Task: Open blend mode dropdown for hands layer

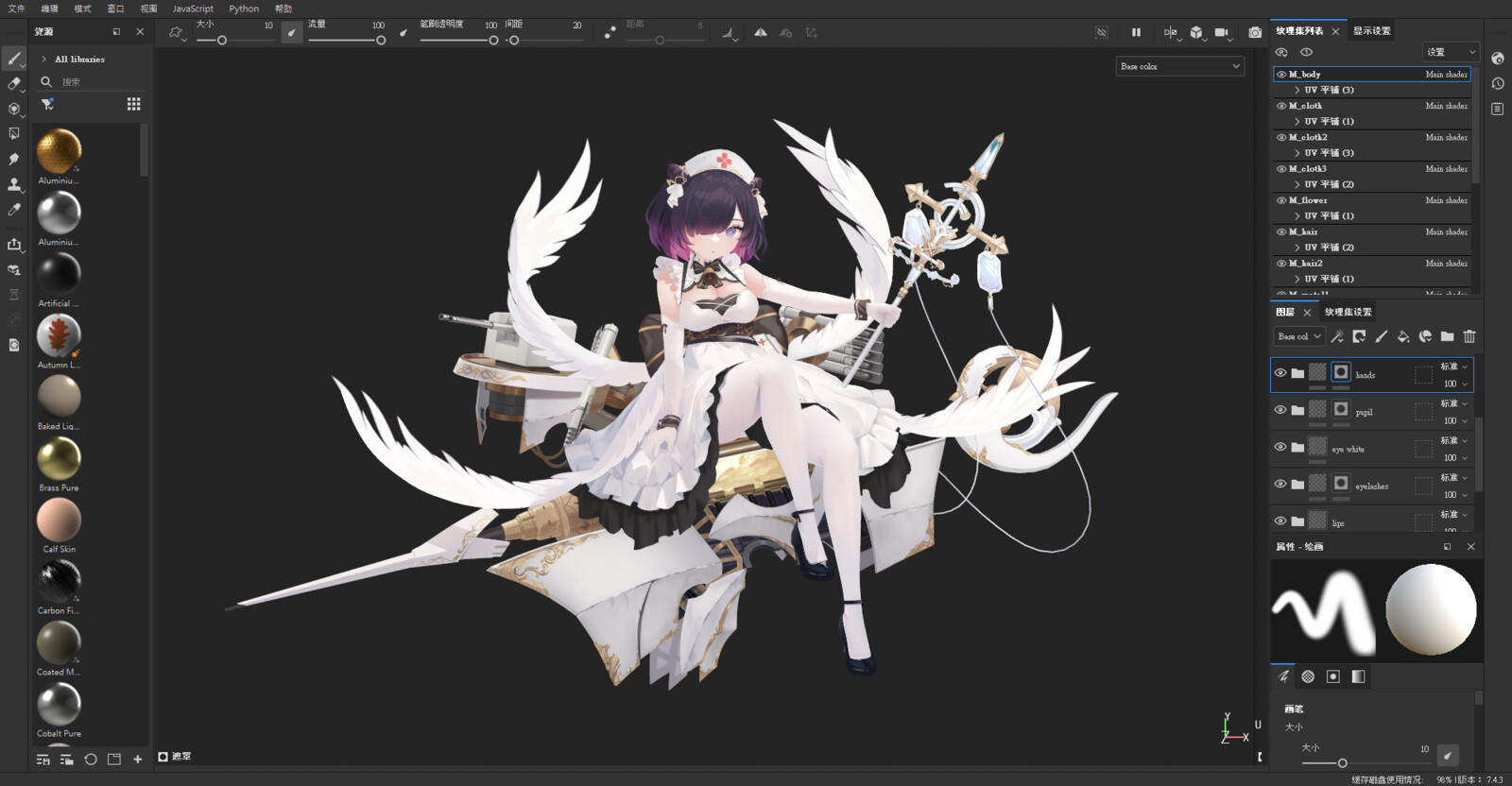Action: 1453,367
